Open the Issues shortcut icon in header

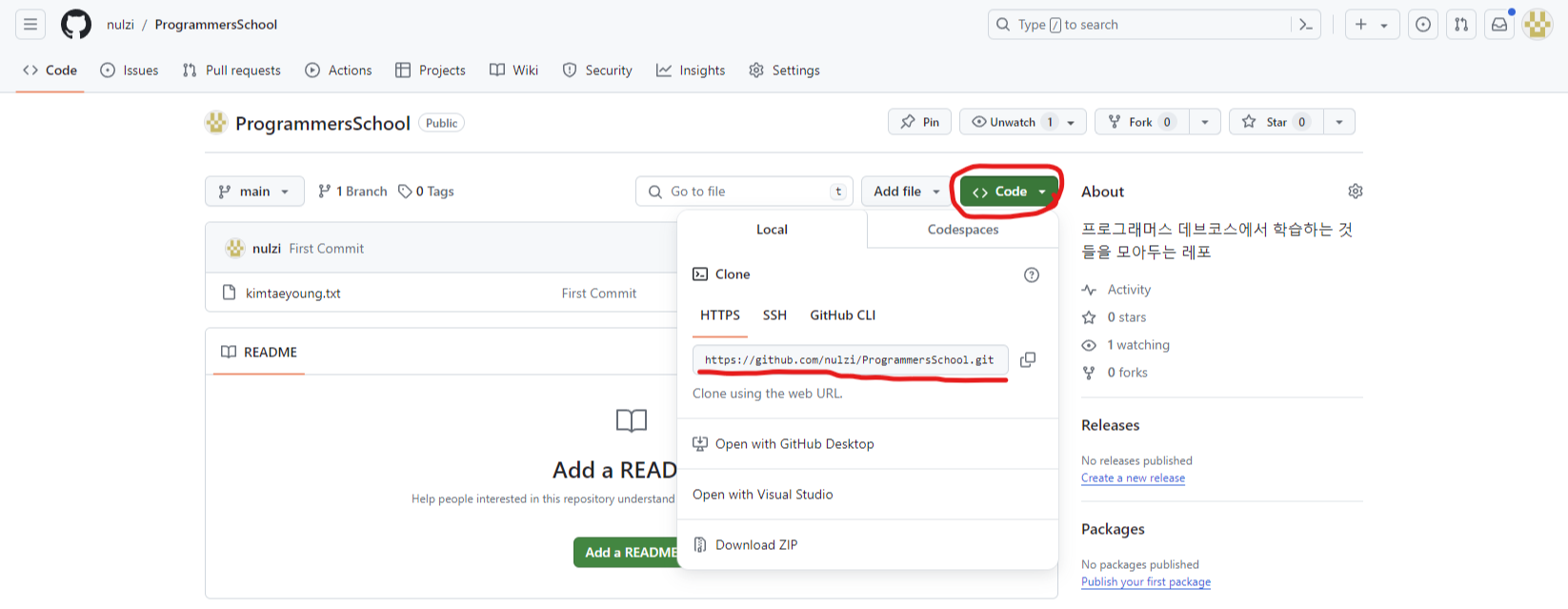click(1423, 25)
